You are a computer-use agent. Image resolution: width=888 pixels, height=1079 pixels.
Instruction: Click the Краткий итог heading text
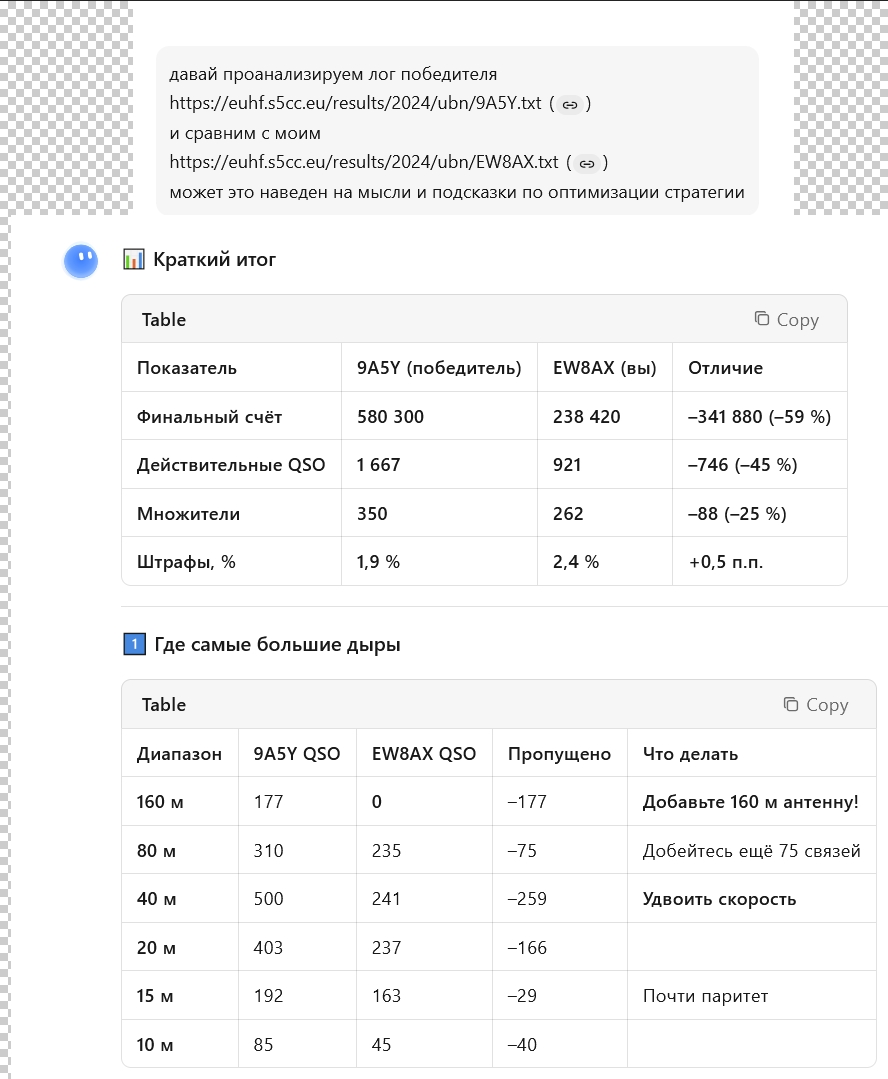coord(214,260)
